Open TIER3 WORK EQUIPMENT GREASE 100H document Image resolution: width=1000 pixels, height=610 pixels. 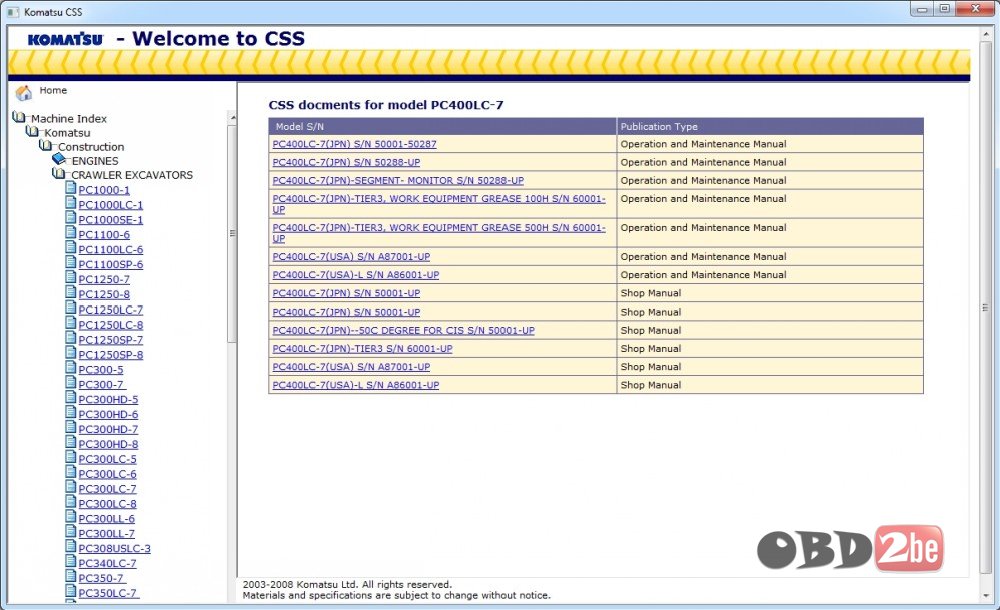pos(439,204)
